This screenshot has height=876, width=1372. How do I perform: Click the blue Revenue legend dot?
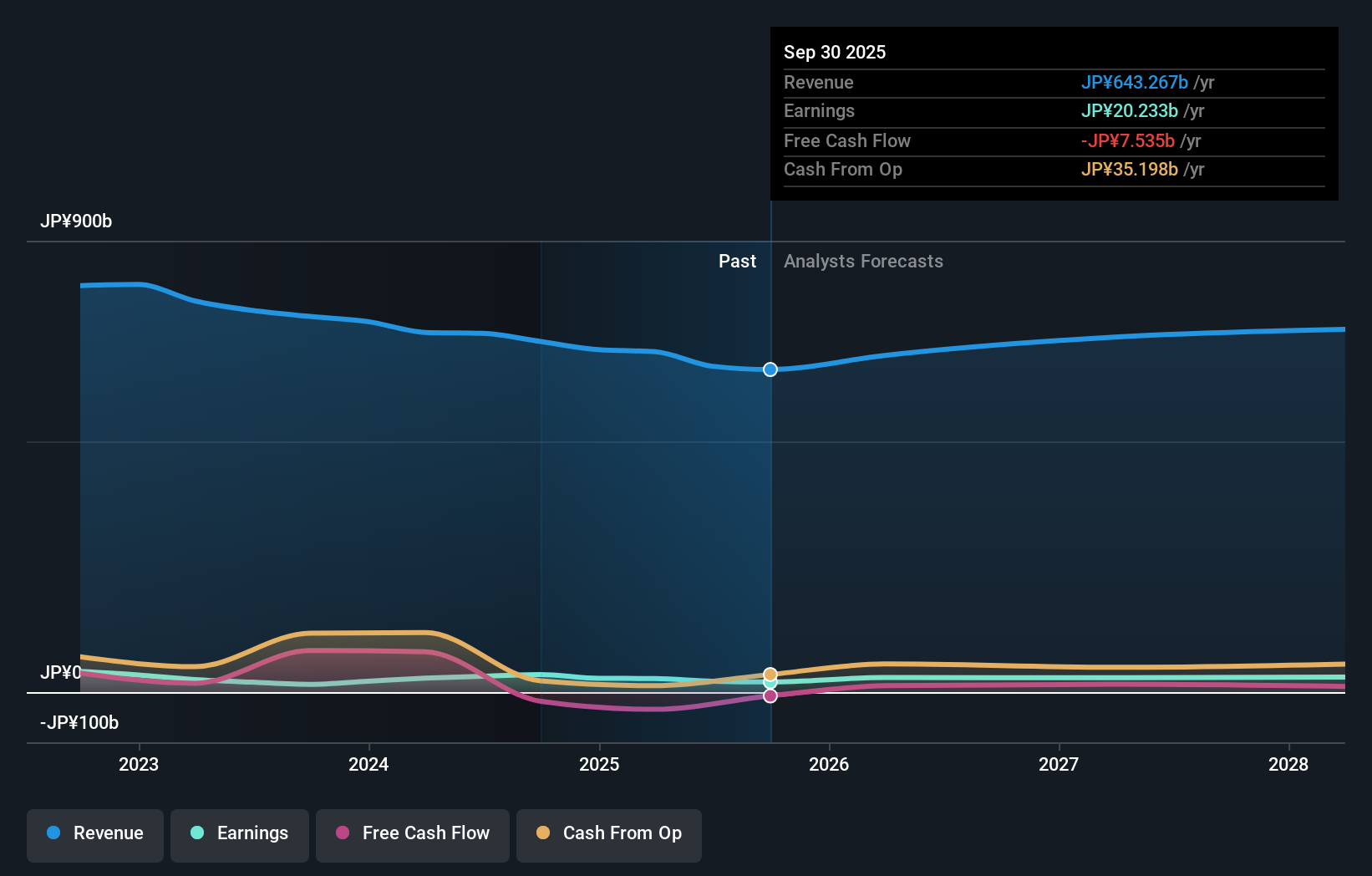55,833
